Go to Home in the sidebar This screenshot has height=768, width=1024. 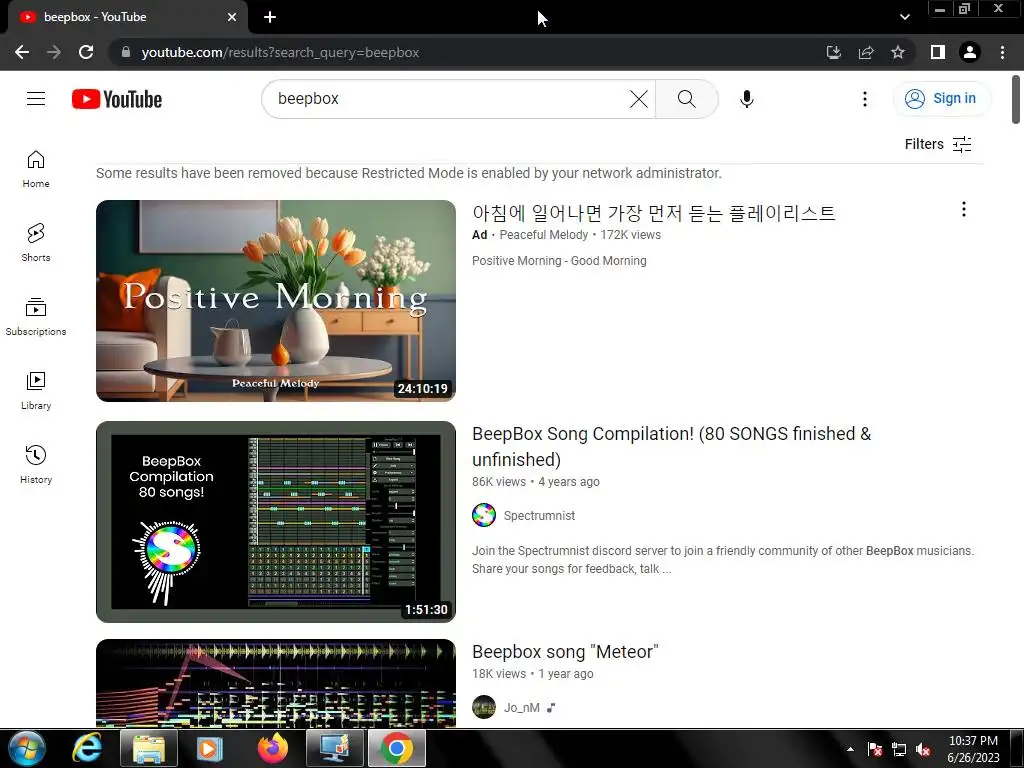[36, 169]
